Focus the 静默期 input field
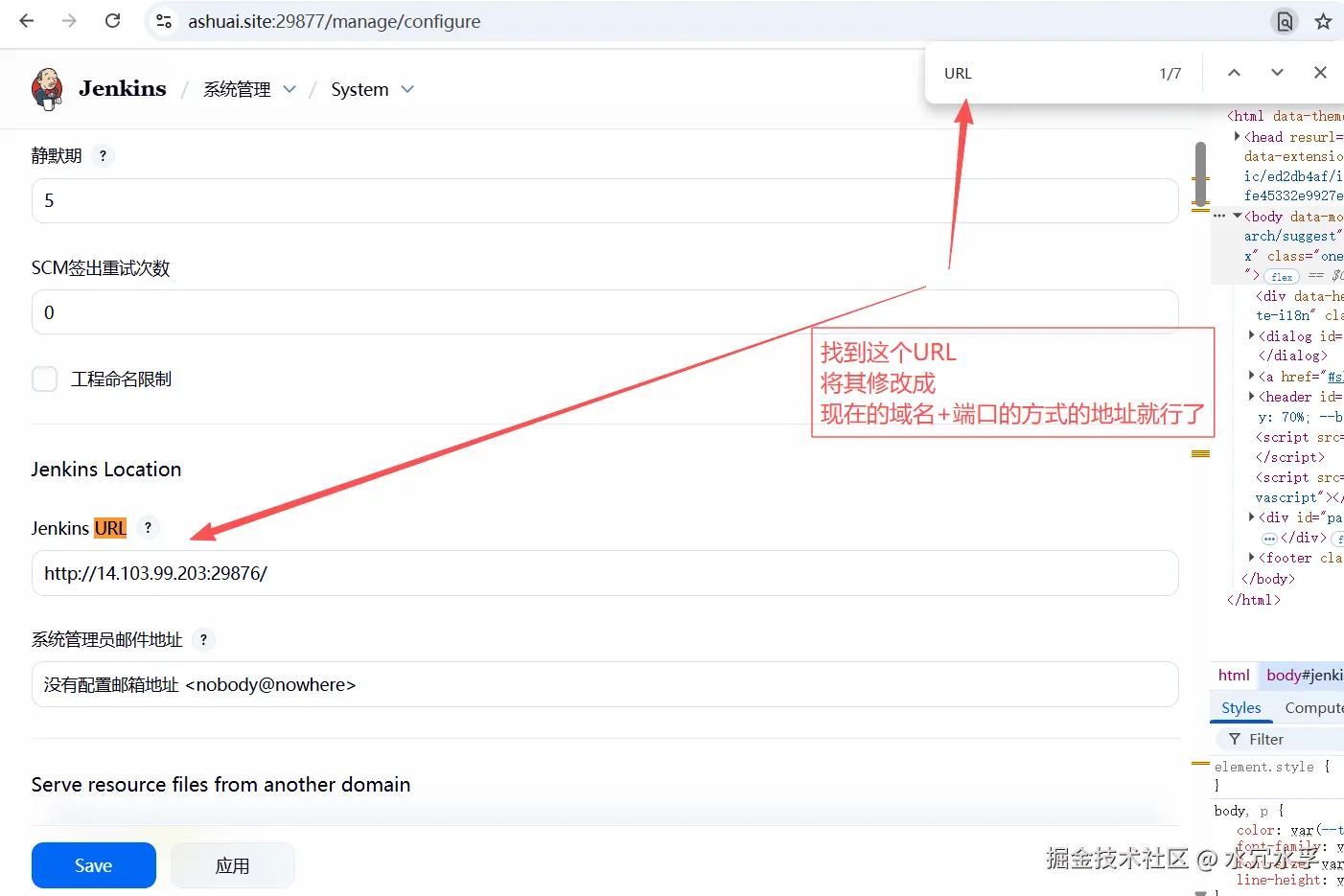The width and height of the screenshot is (1344, 896). (605, 200)
